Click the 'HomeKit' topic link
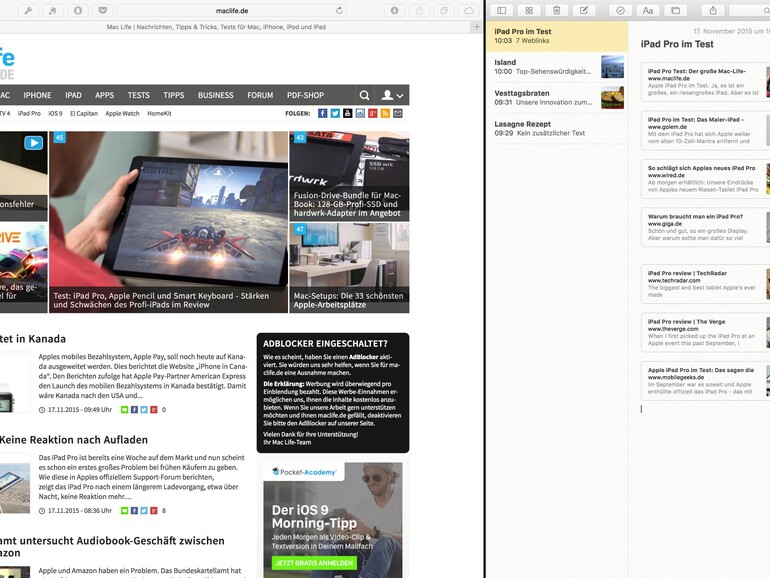 159,113
